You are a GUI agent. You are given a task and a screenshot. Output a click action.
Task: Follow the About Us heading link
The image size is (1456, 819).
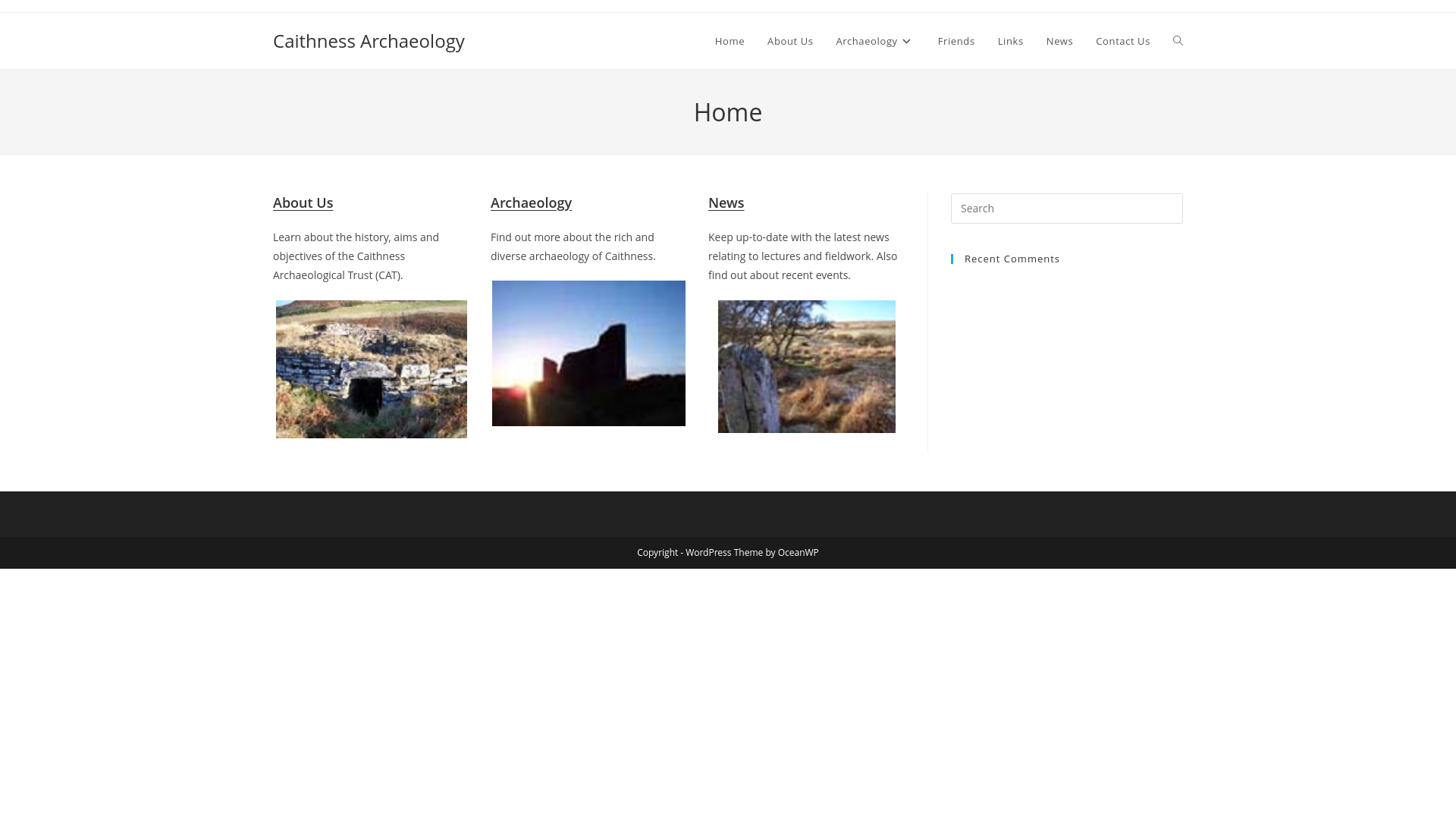tap(303, 202)
